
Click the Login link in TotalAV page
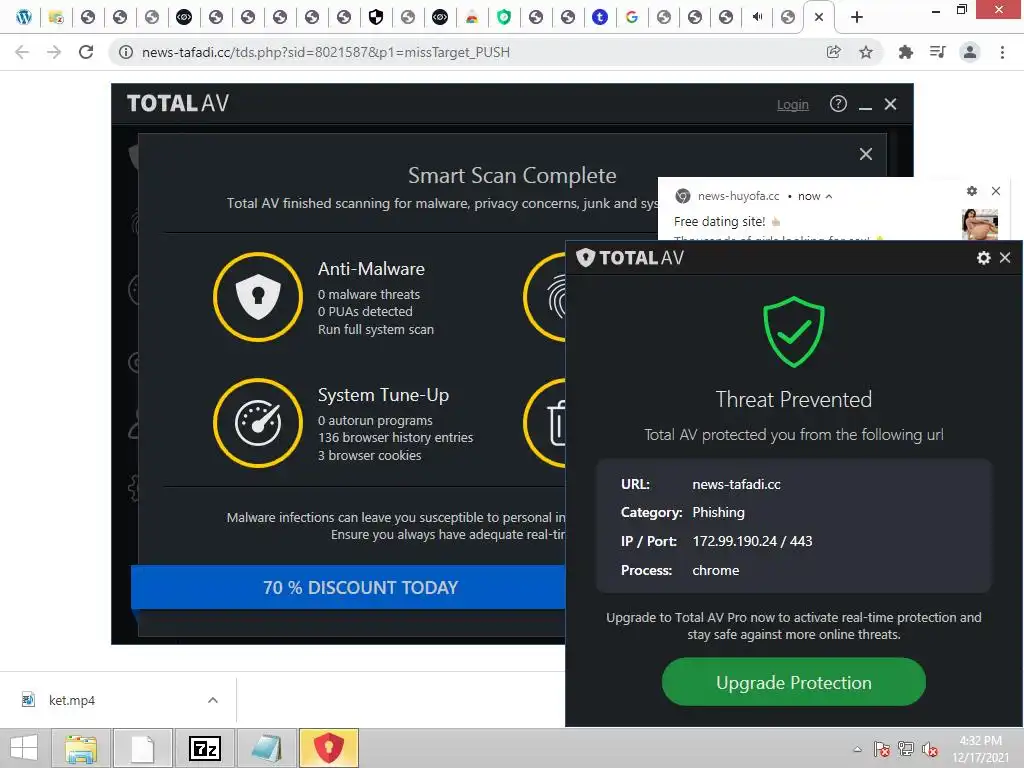(x=792, y=104)
